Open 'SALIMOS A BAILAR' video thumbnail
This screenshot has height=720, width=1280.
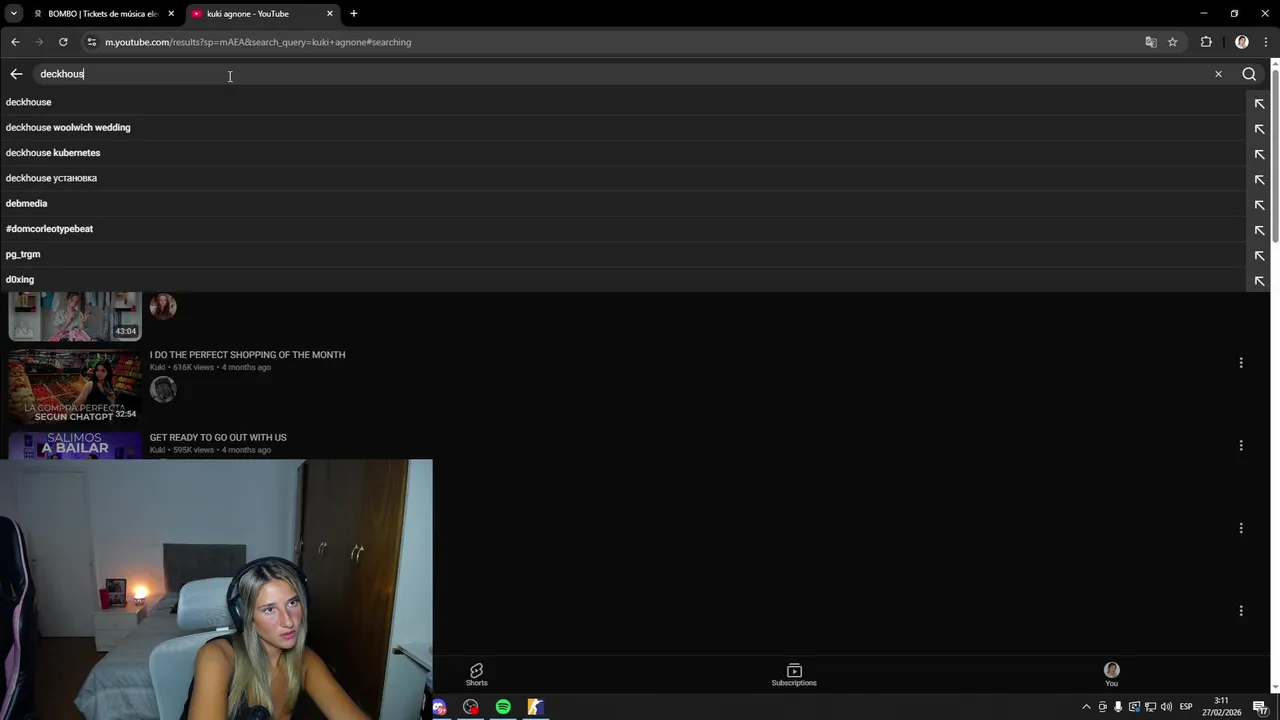click(x=75, y=445)
